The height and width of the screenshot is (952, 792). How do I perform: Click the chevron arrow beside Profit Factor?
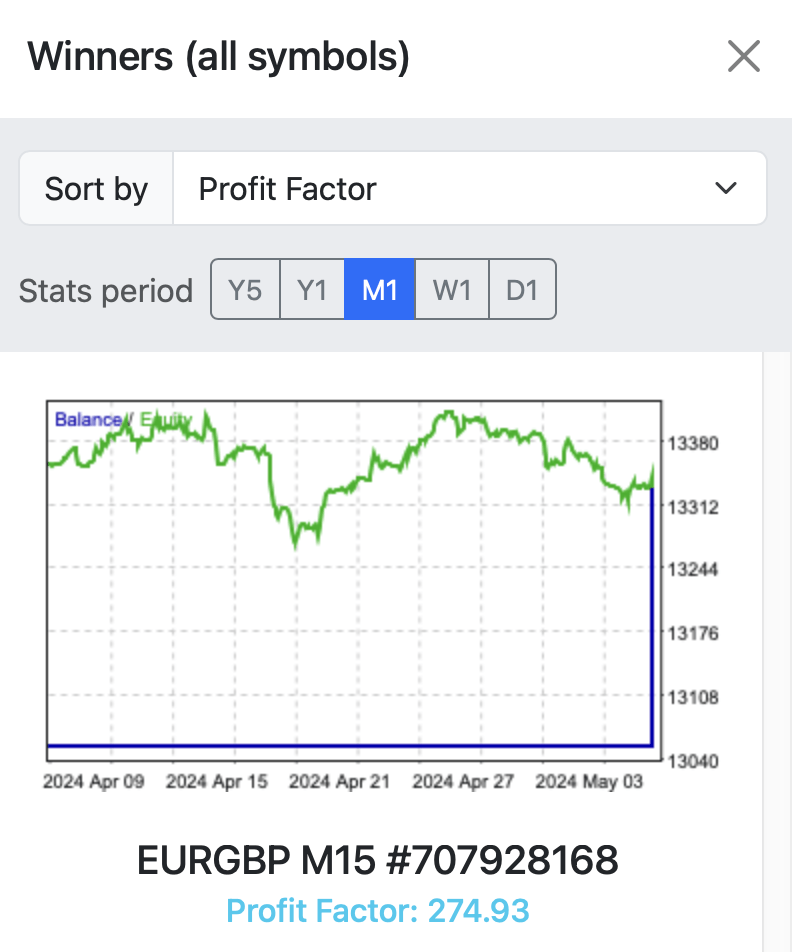tap(726, 189)
